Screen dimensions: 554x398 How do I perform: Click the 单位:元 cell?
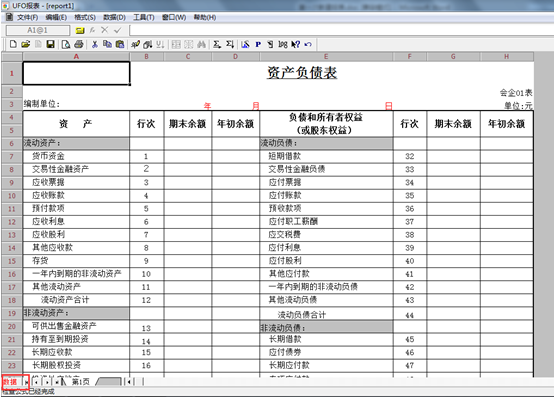pos(518,106)
